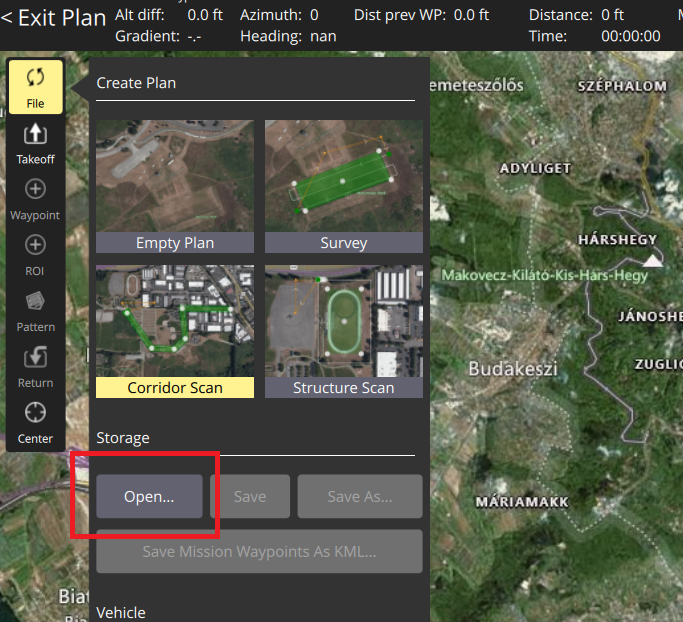Select the Waypoint tool
683x622 pixels.
coord(35,200)
